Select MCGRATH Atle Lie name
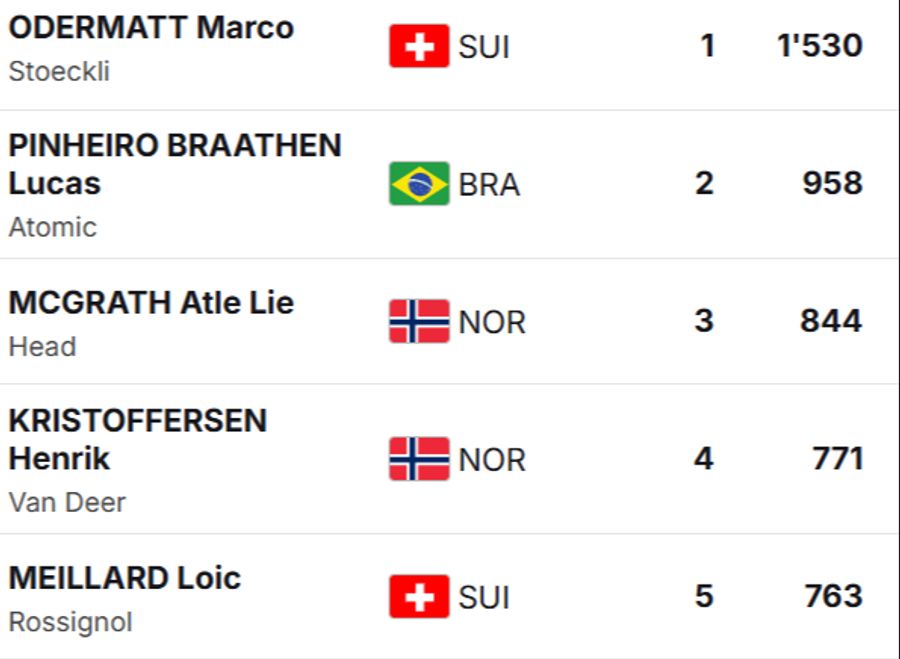 [151, 302]
